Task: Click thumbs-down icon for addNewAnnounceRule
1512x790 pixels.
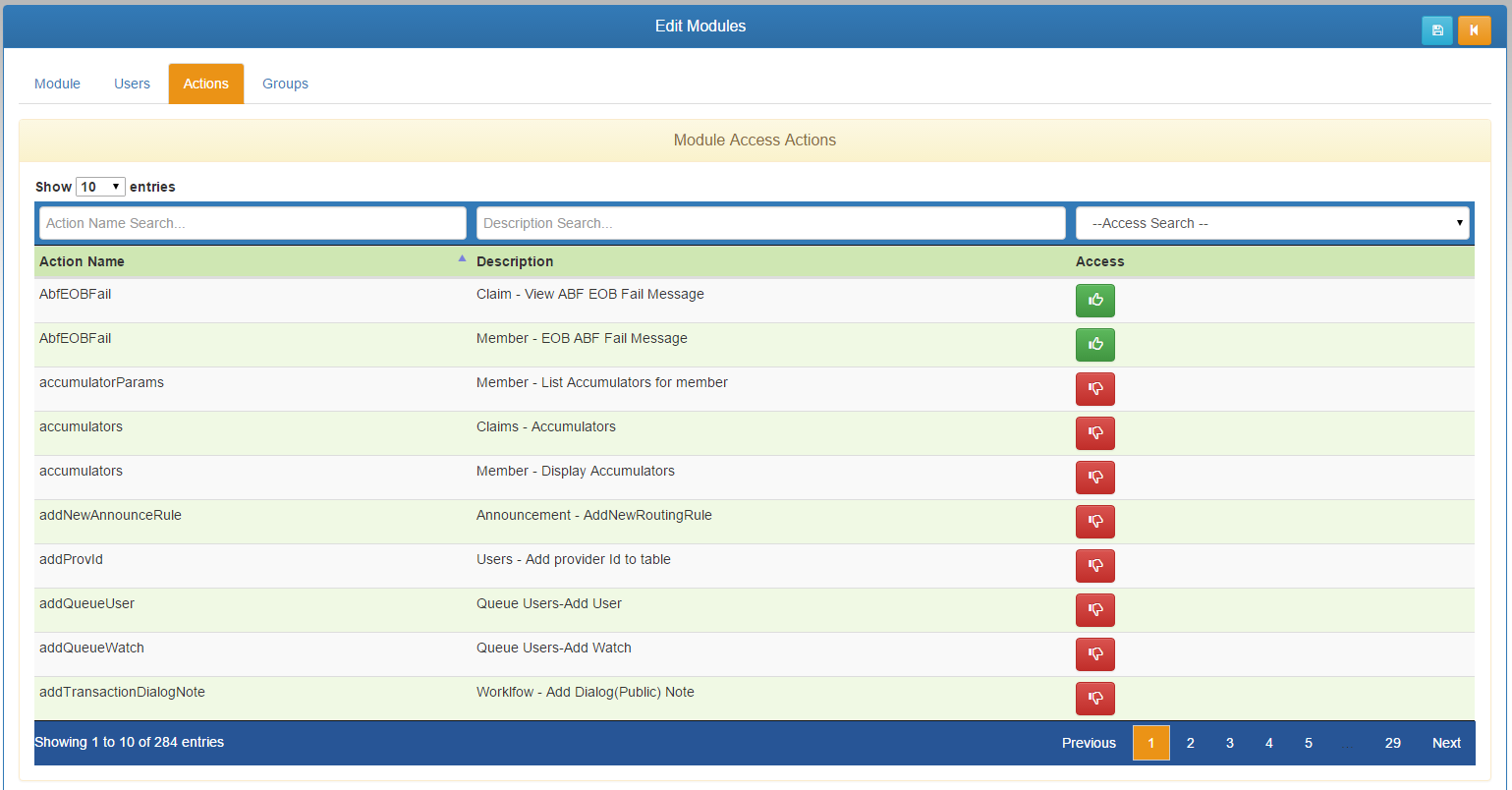Action: [x=1094, y=522]
